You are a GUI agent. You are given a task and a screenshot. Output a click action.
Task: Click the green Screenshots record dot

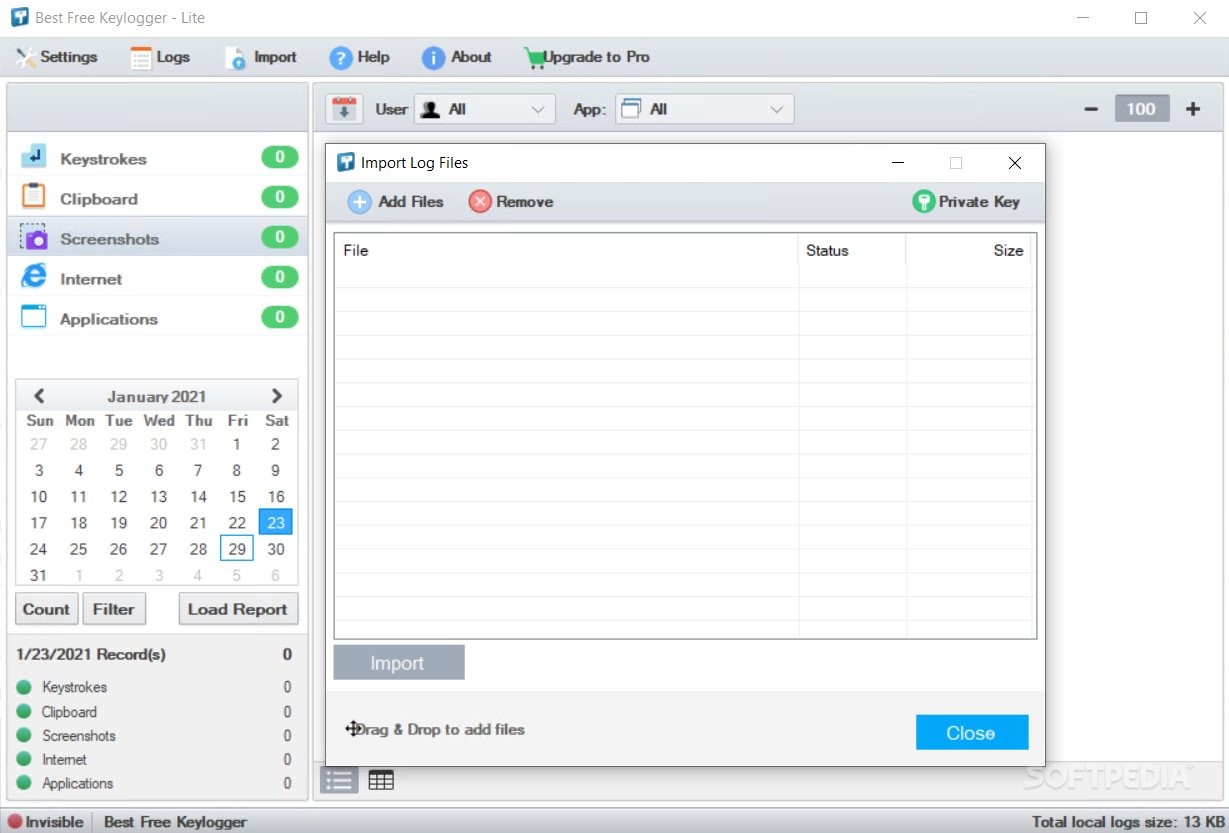pyautogui.click(x=24, y=735)
